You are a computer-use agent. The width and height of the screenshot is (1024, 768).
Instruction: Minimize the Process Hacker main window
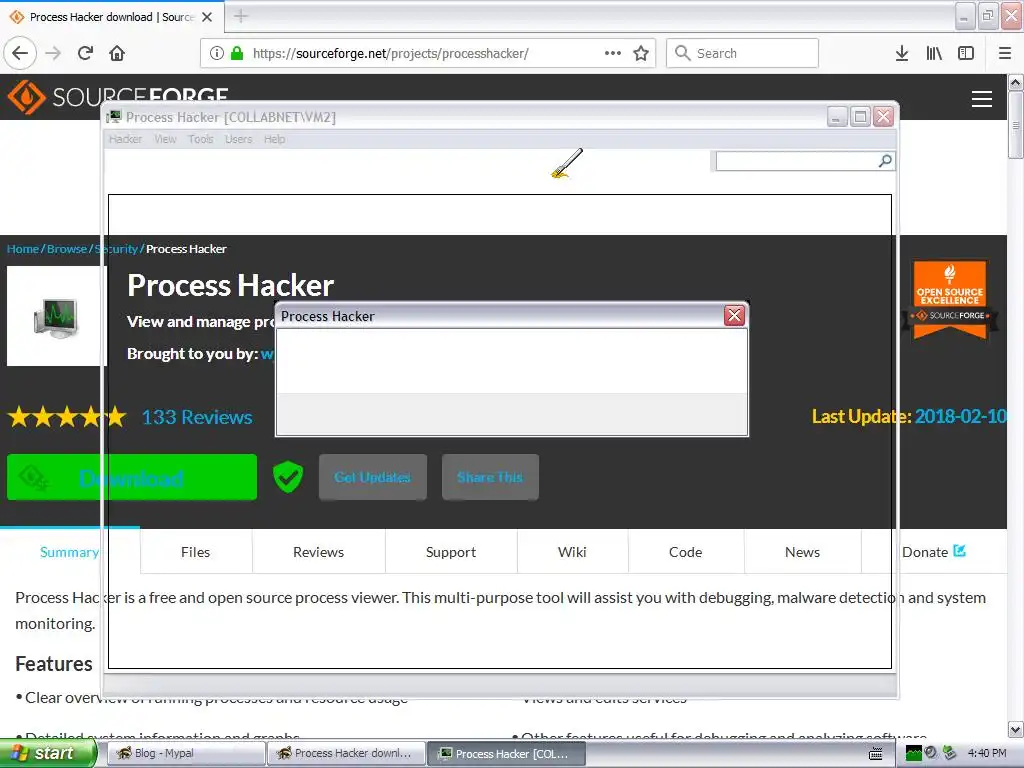(837, 117)
